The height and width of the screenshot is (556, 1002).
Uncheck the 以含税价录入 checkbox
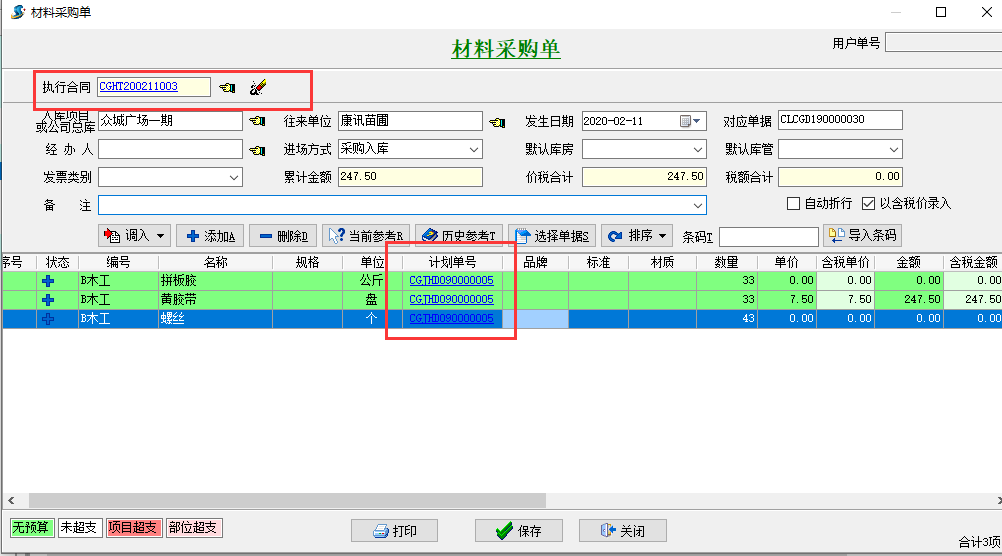pos(868,204)
